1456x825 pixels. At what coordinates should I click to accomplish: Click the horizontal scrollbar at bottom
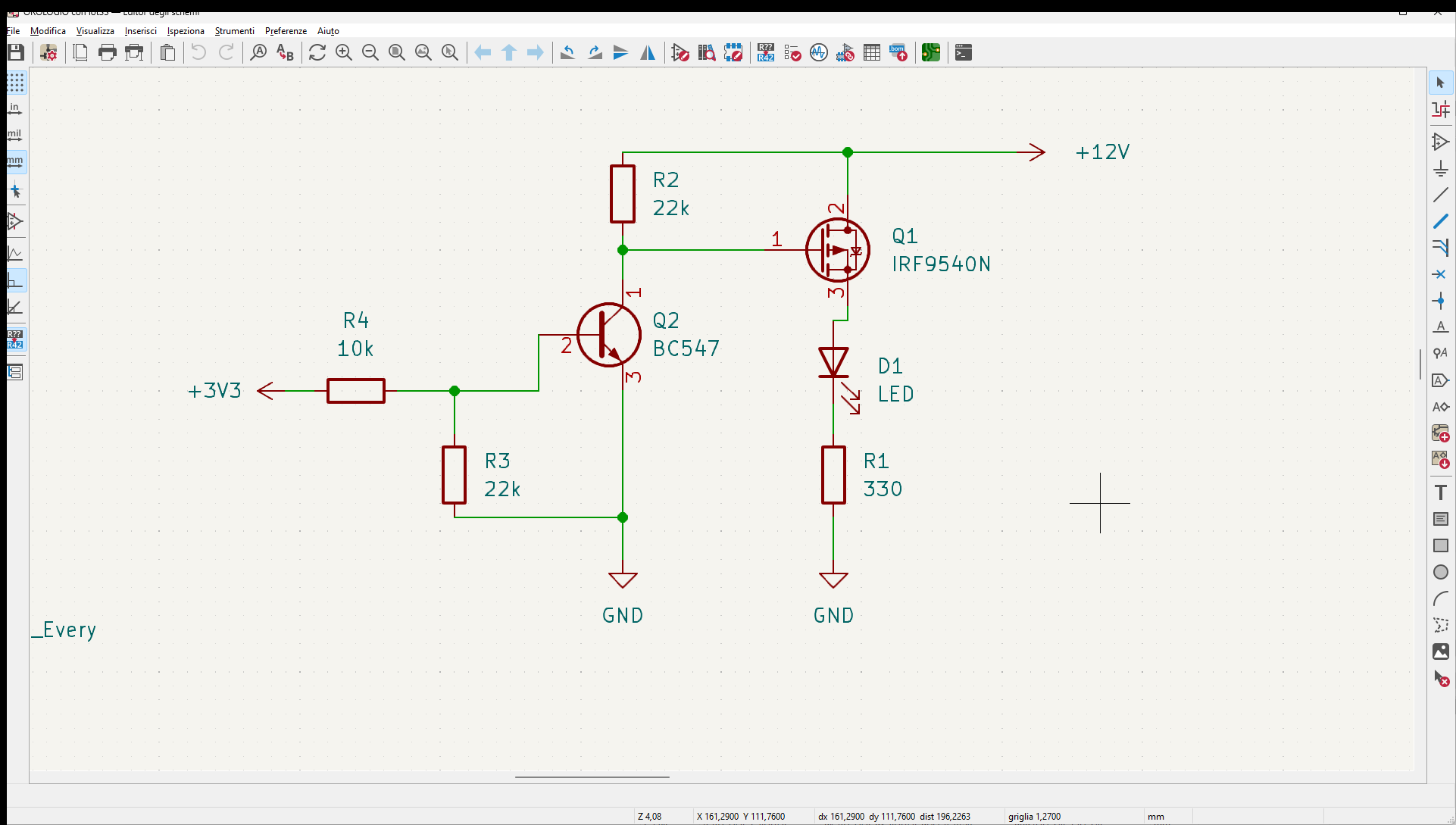[x=592, y=777]
